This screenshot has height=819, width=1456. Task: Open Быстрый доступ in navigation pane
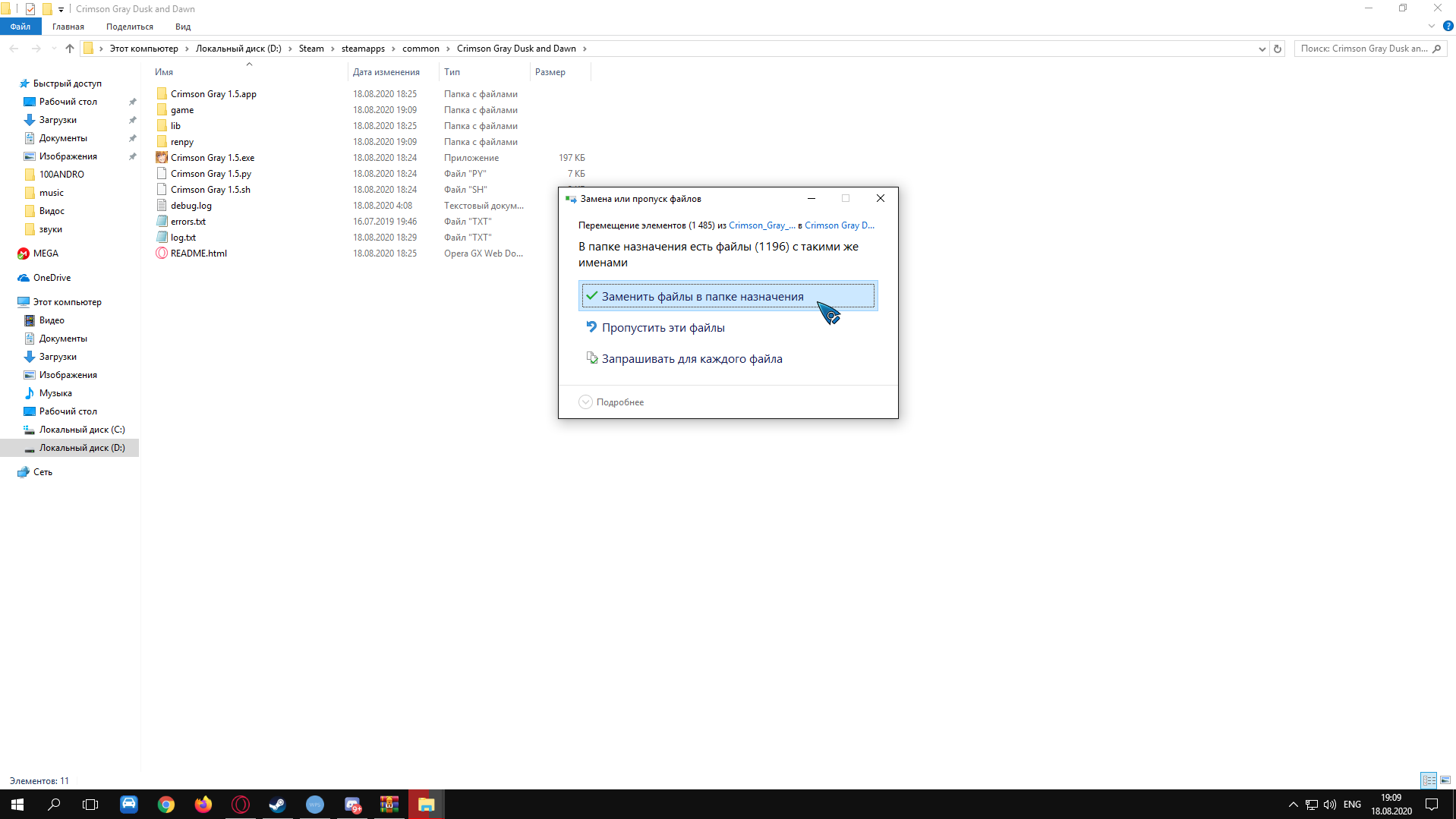tap(67, 83)
